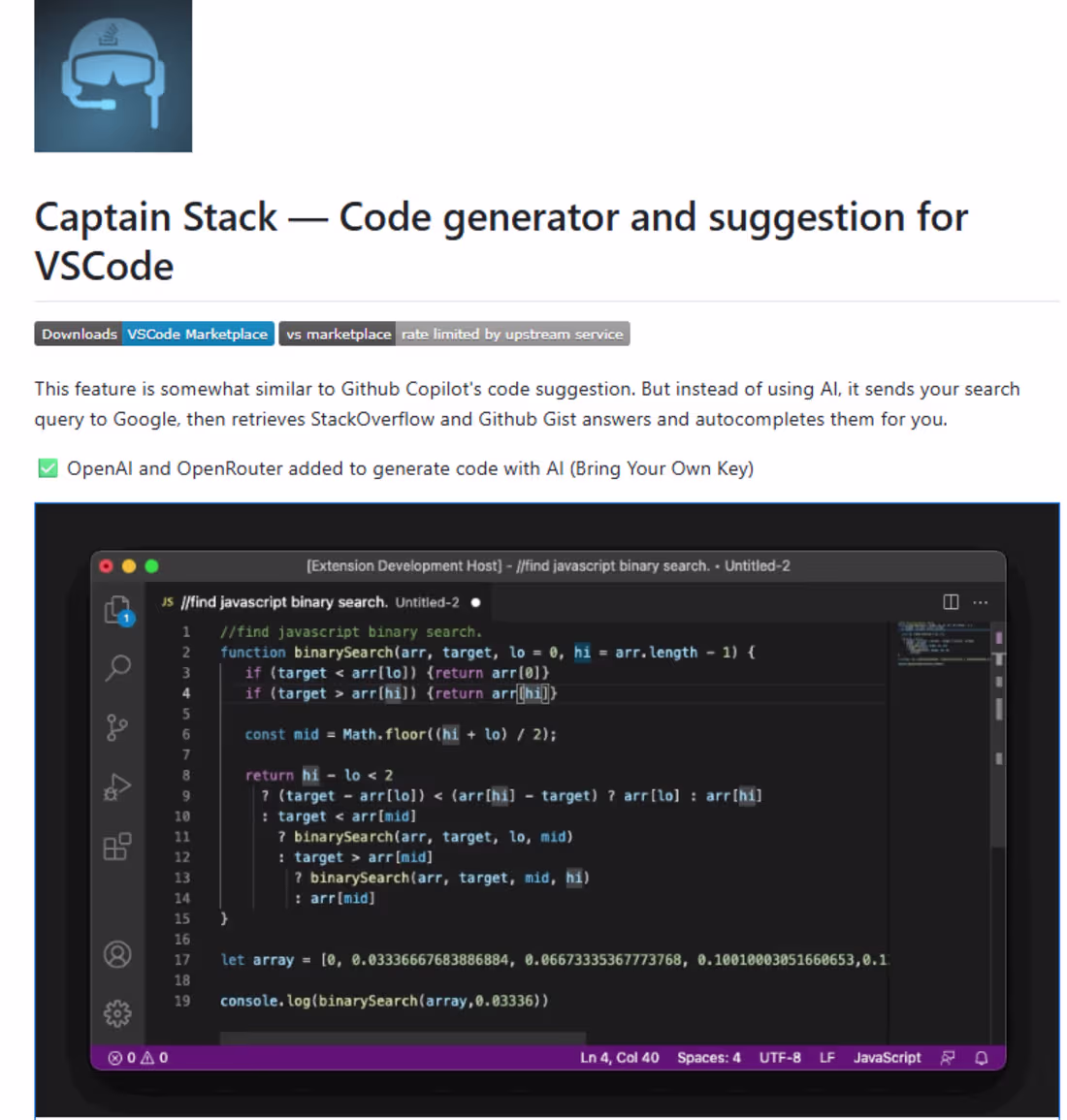Click the unsaved dot on the Untitled-2 tab
This screenshot has height=1120, width=1067.
click(476, 602)
